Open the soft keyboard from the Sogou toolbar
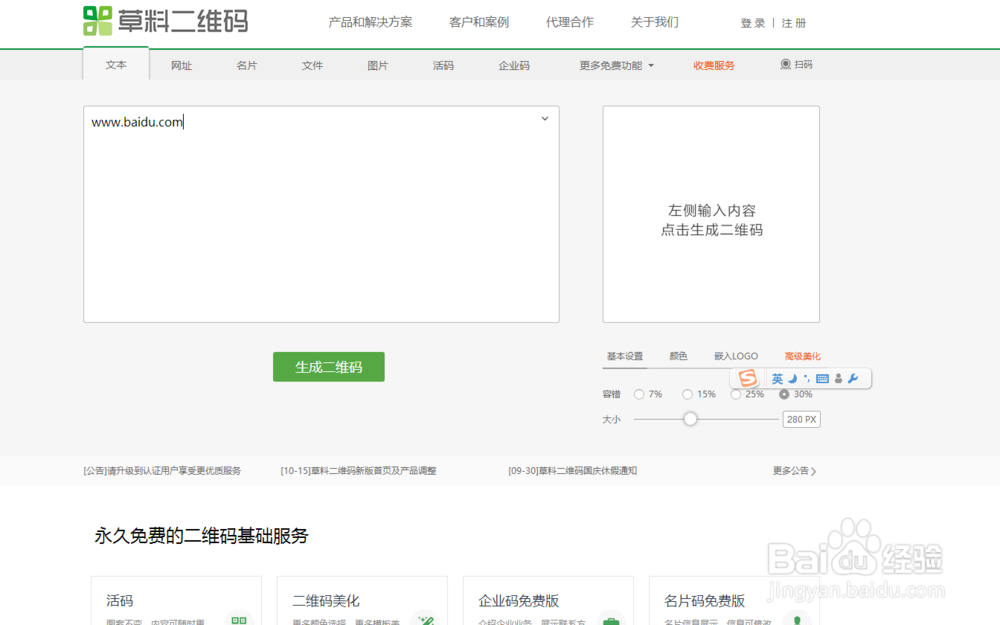 (822, 378)
